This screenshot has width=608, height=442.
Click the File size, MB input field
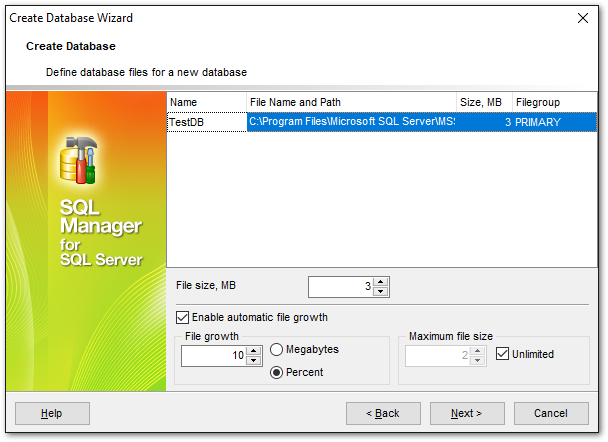click(x=340, y=287)
